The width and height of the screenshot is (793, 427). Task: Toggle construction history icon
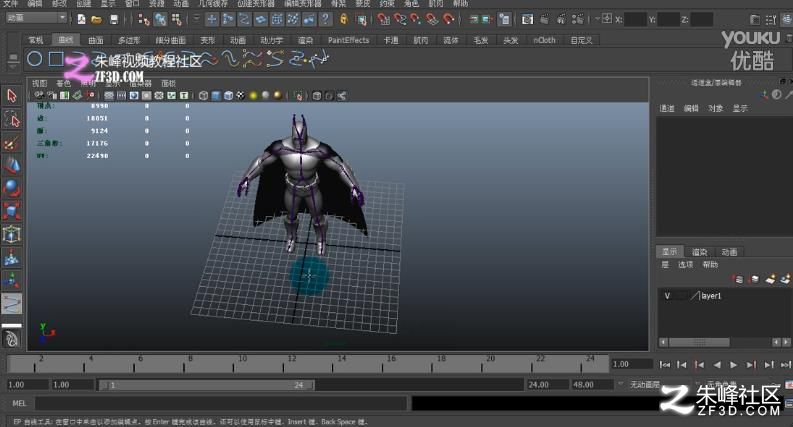[x=504, y=19]
